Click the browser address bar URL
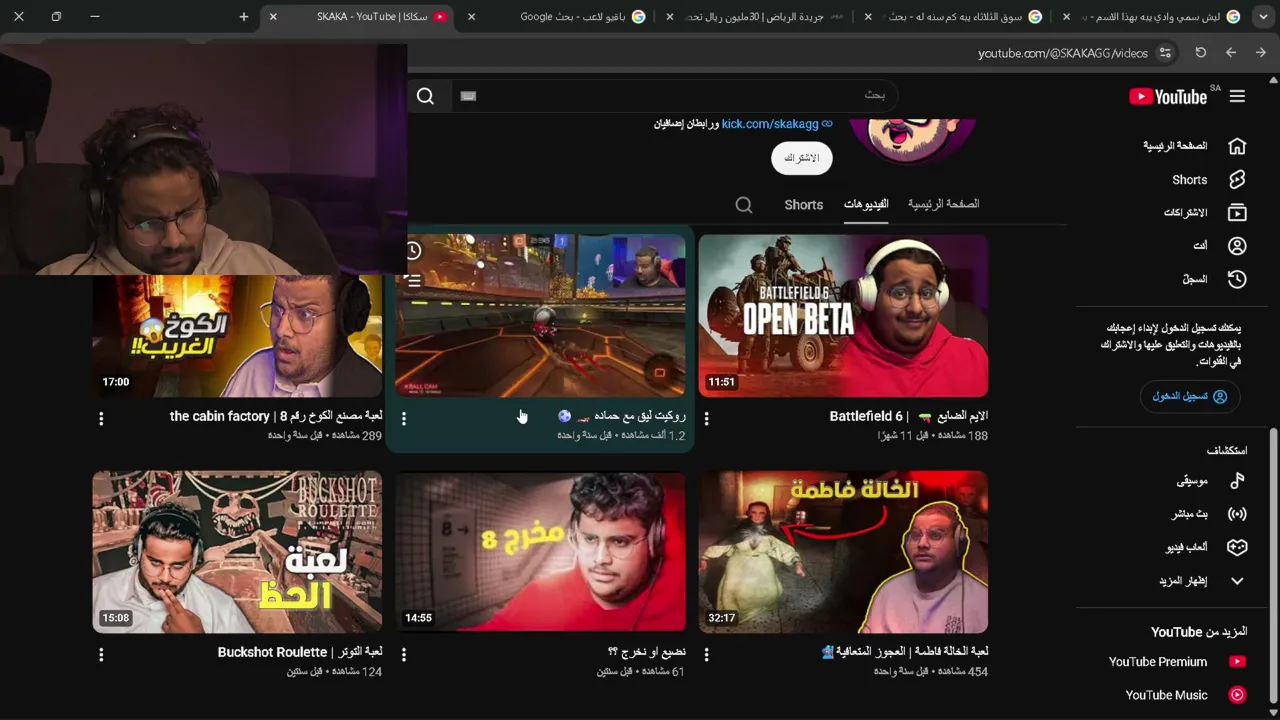 coord(1062,53)
